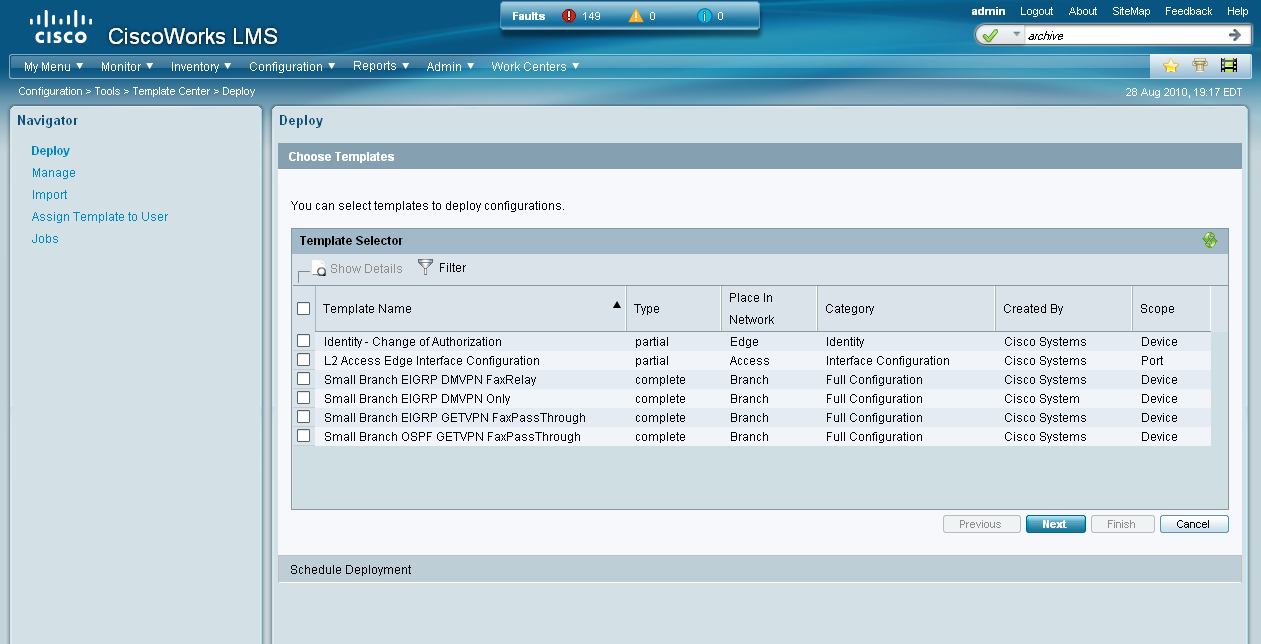Check L2 Access Edge Interface Configuration template
The width and height of the screenshot is (1261, 644).
point(304,360)
